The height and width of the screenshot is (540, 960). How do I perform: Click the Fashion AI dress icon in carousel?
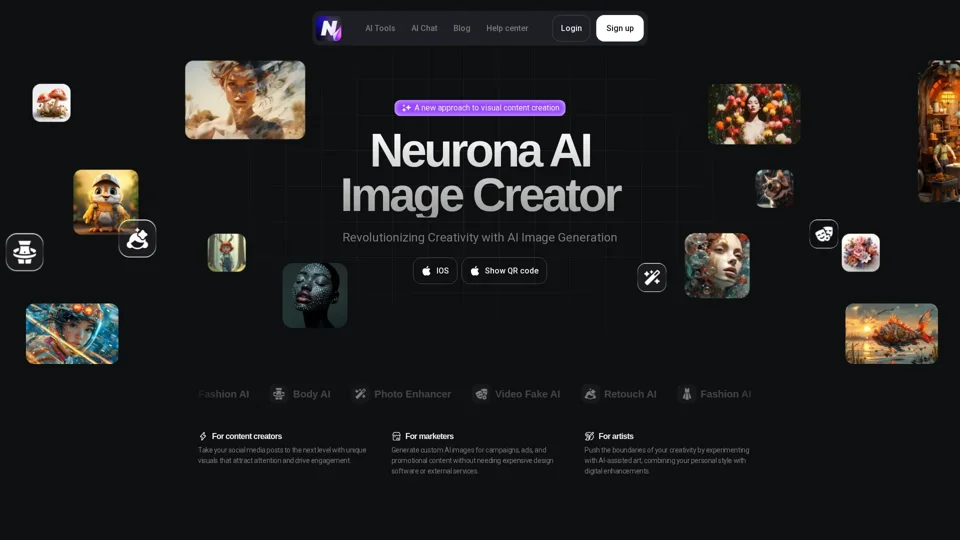coord(686,394)
